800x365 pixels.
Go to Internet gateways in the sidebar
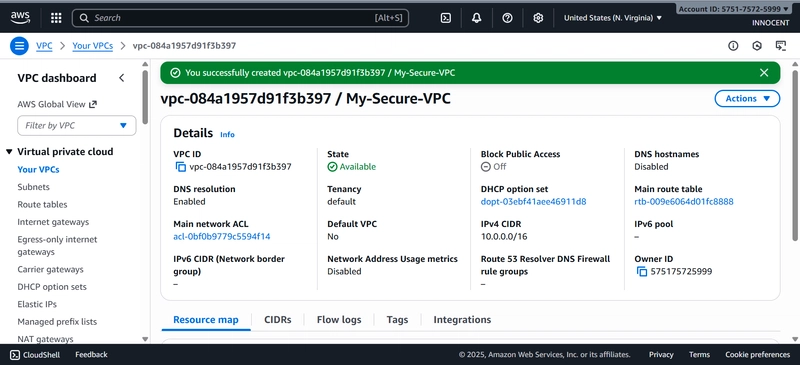53,222
